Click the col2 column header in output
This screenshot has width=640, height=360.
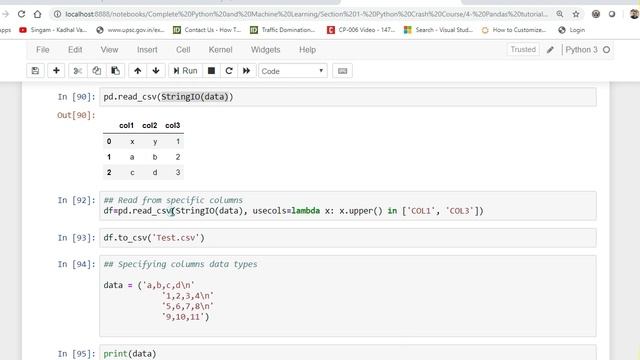[149, 125]
